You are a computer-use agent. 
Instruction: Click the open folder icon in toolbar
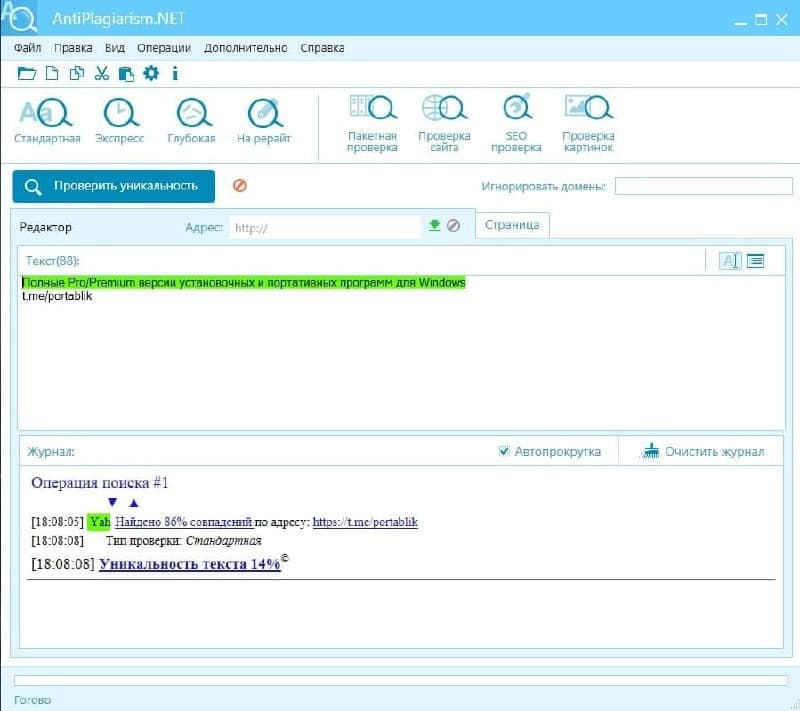[27, 73]
